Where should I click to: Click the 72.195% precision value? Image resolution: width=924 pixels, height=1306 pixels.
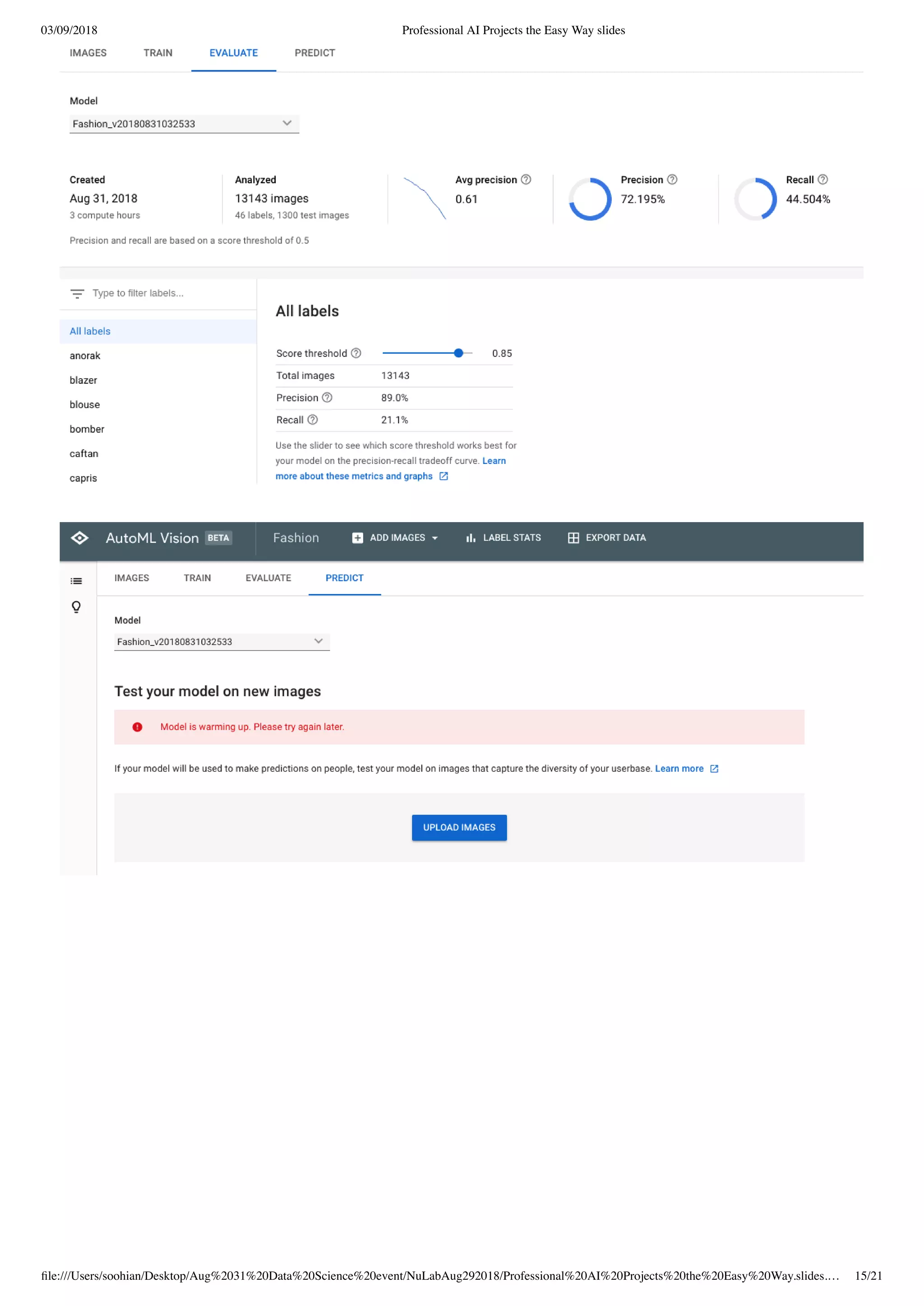[x=642, y=199]
